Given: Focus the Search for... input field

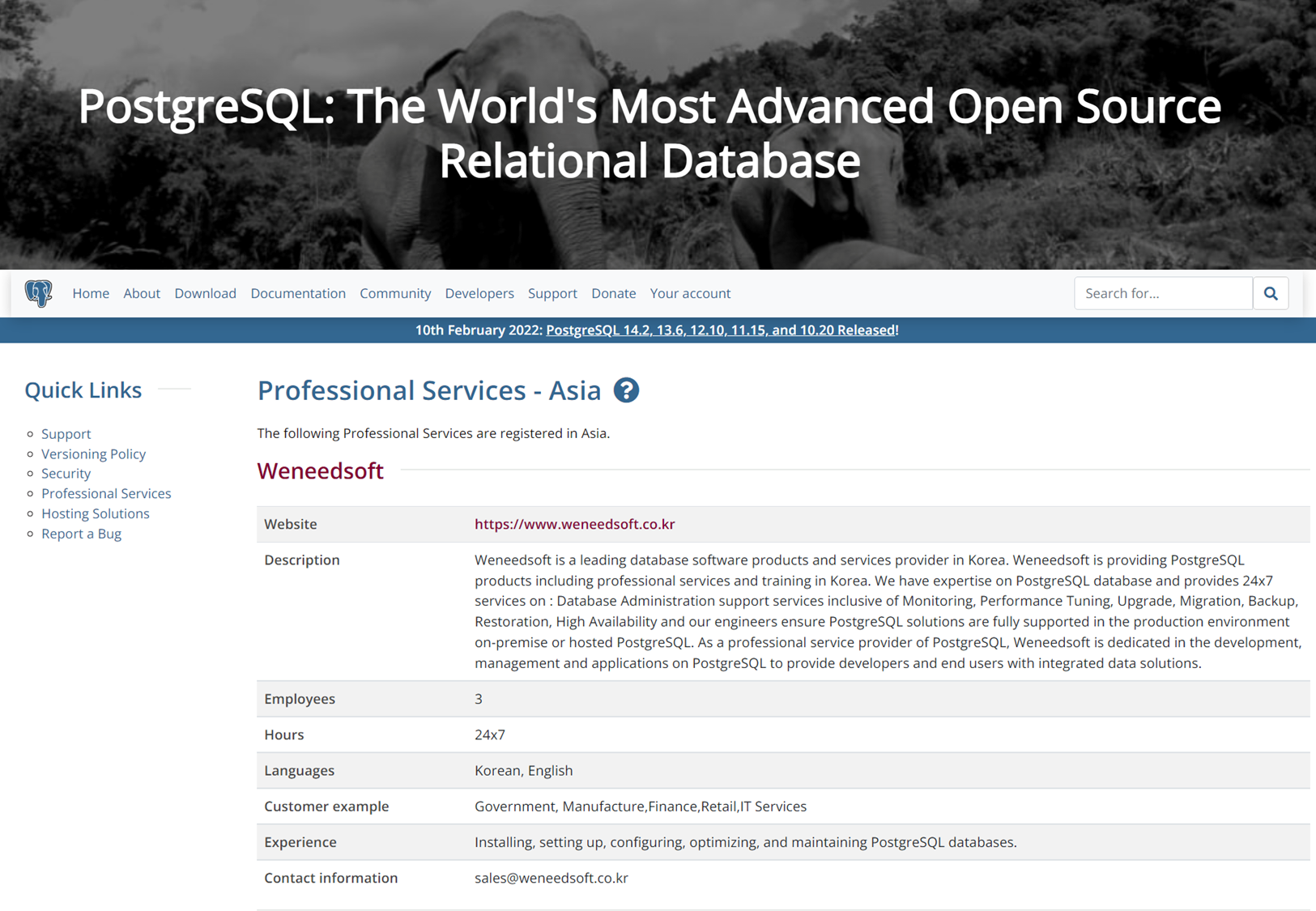Looking at the screenshot, I should [x=1163, y=293].
